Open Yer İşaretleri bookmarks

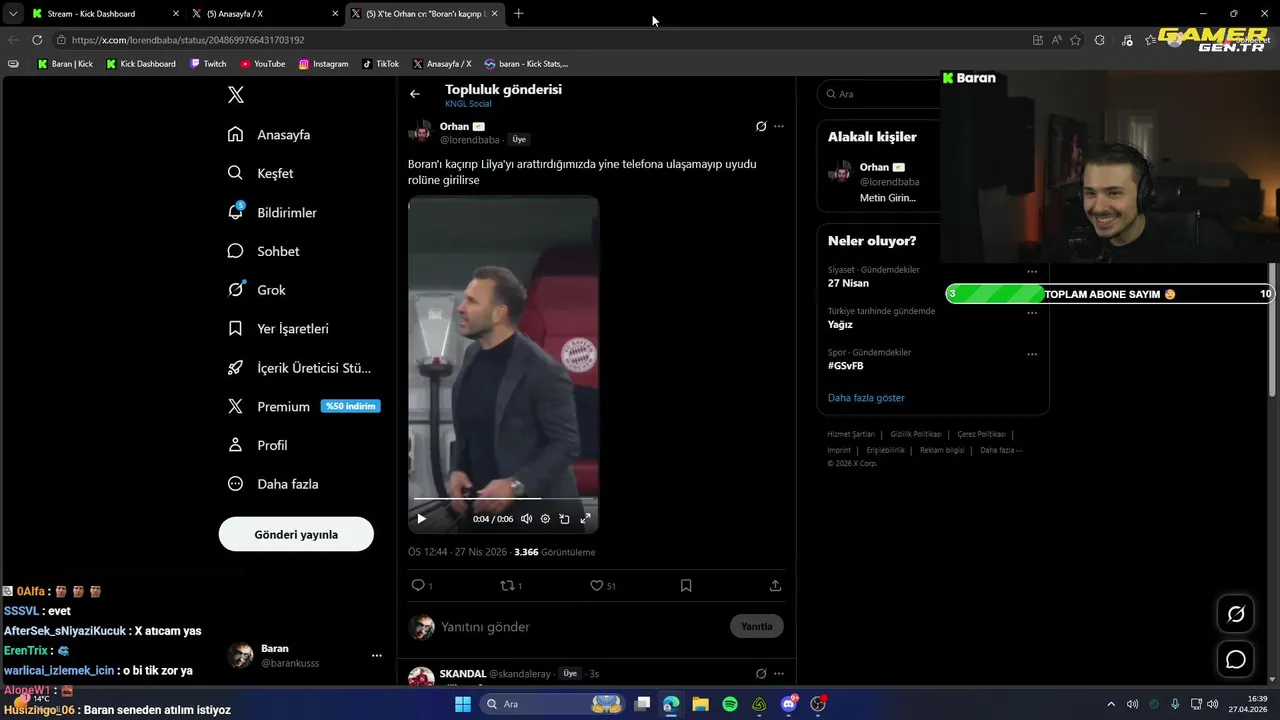tap(278, 328)
